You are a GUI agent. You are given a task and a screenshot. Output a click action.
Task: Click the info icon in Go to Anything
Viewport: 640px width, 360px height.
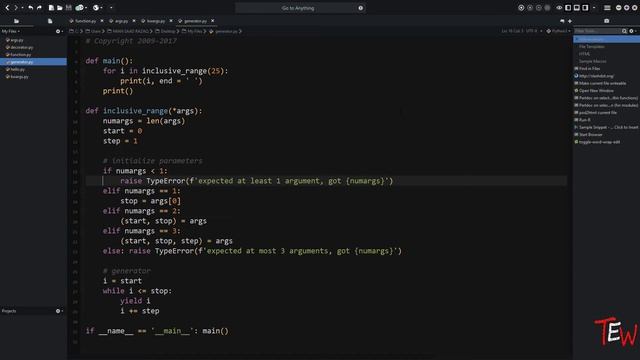click(360, 8)
